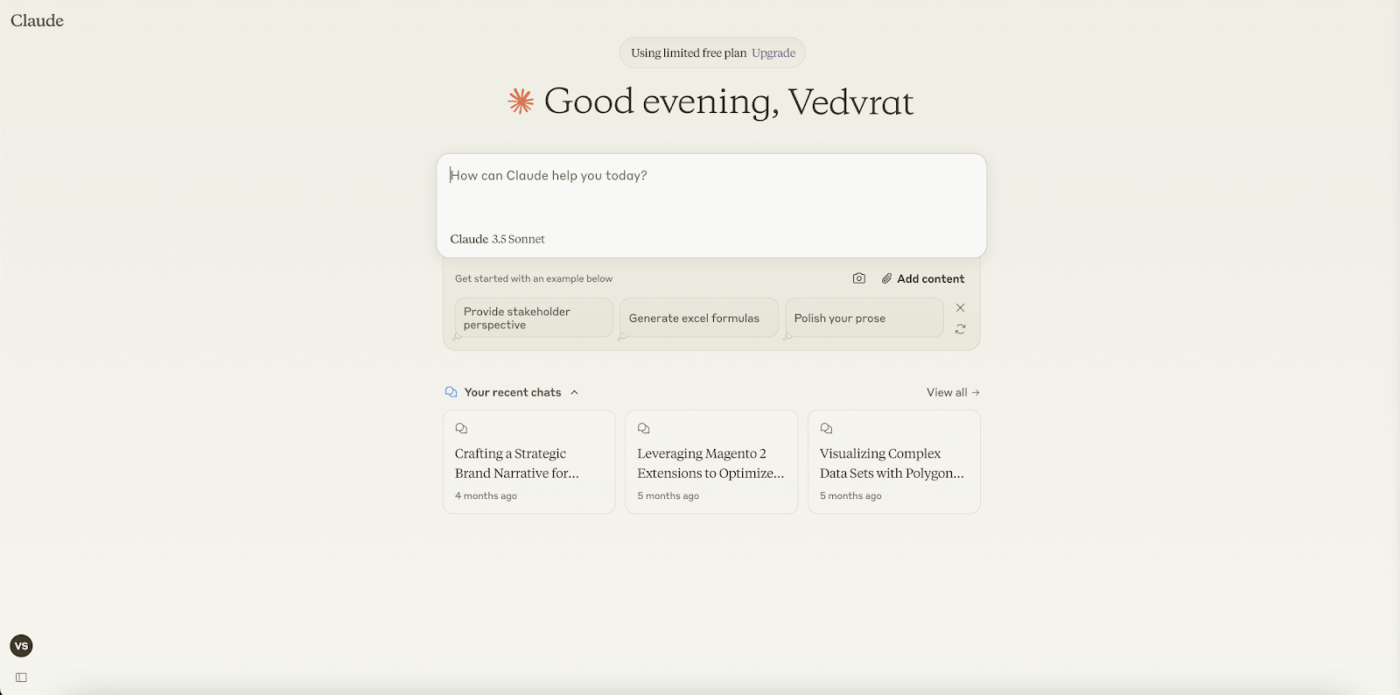Click chat icon on Visualizing Complex Data card
The height and width of the screenshot is (695, 1400).
tap(826, 428)
